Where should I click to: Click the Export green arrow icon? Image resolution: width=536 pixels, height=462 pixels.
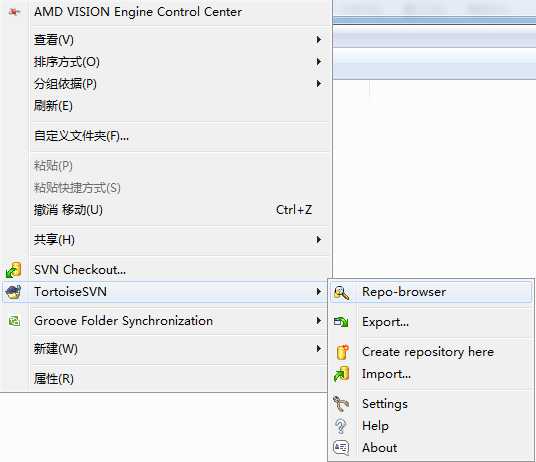(x=341, y=322)
